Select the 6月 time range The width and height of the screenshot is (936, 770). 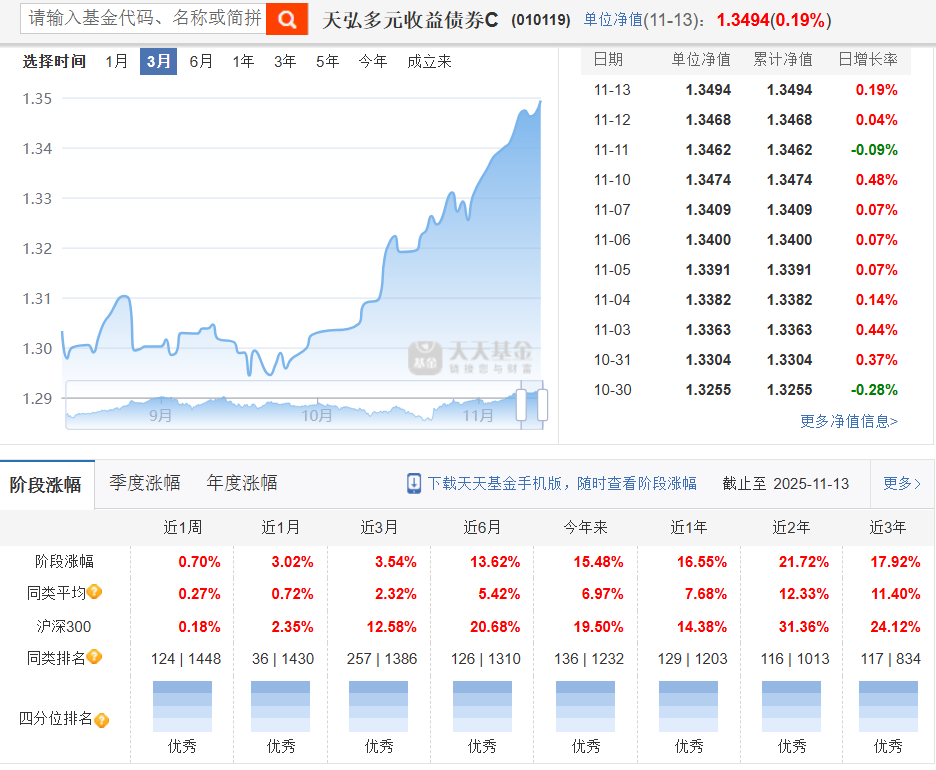click(x=201, y=61)
